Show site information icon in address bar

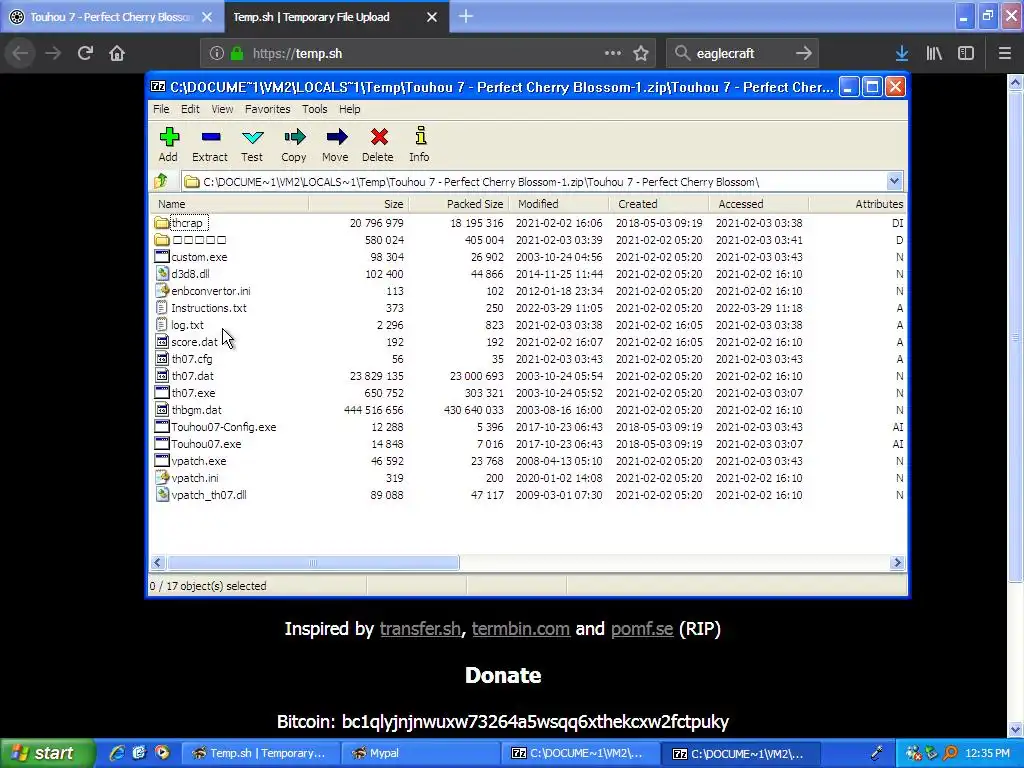(217, 54)
